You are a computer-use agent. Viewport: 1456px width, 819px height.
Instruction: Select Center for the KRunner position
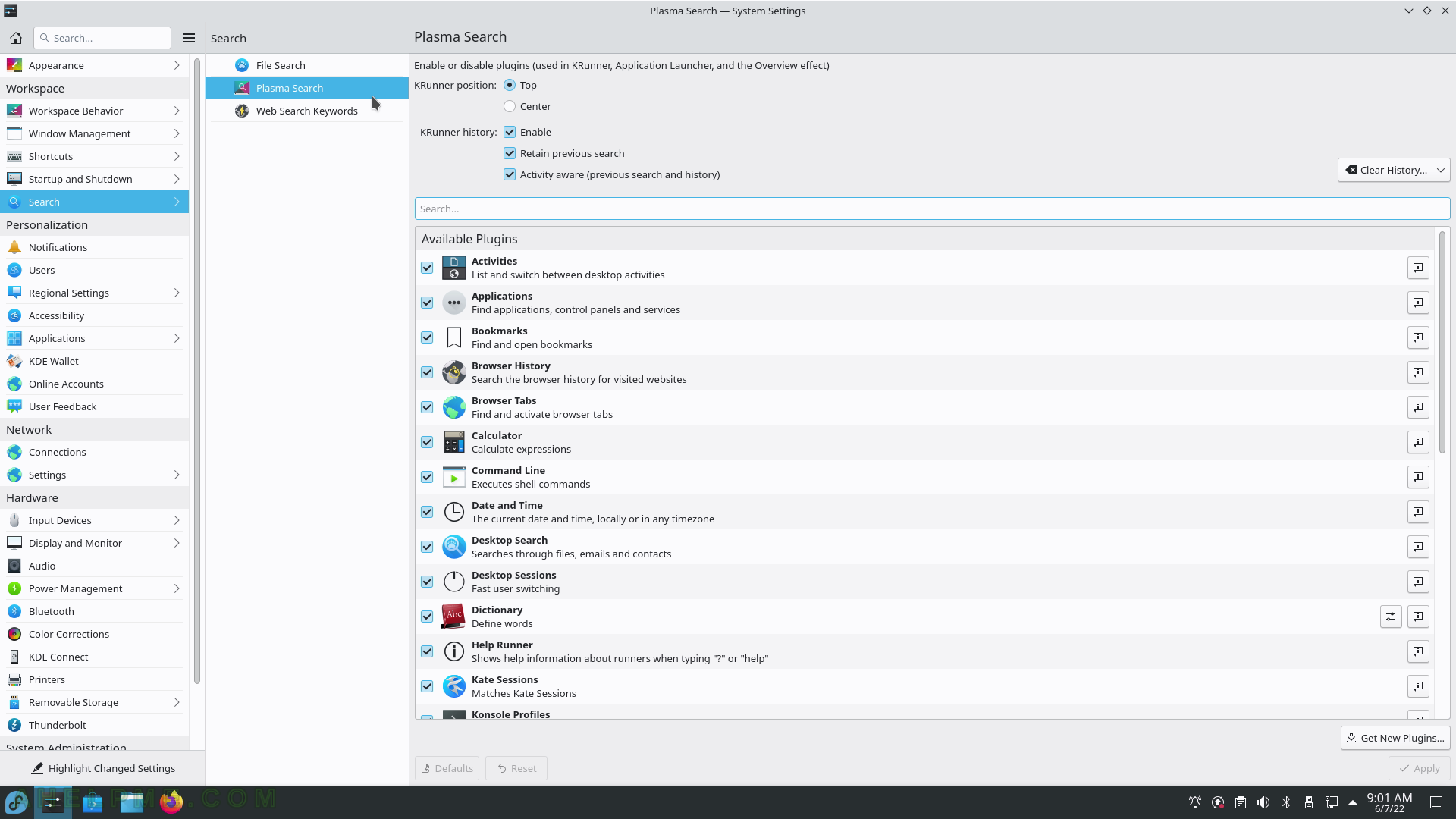click(x=510, y=106)
